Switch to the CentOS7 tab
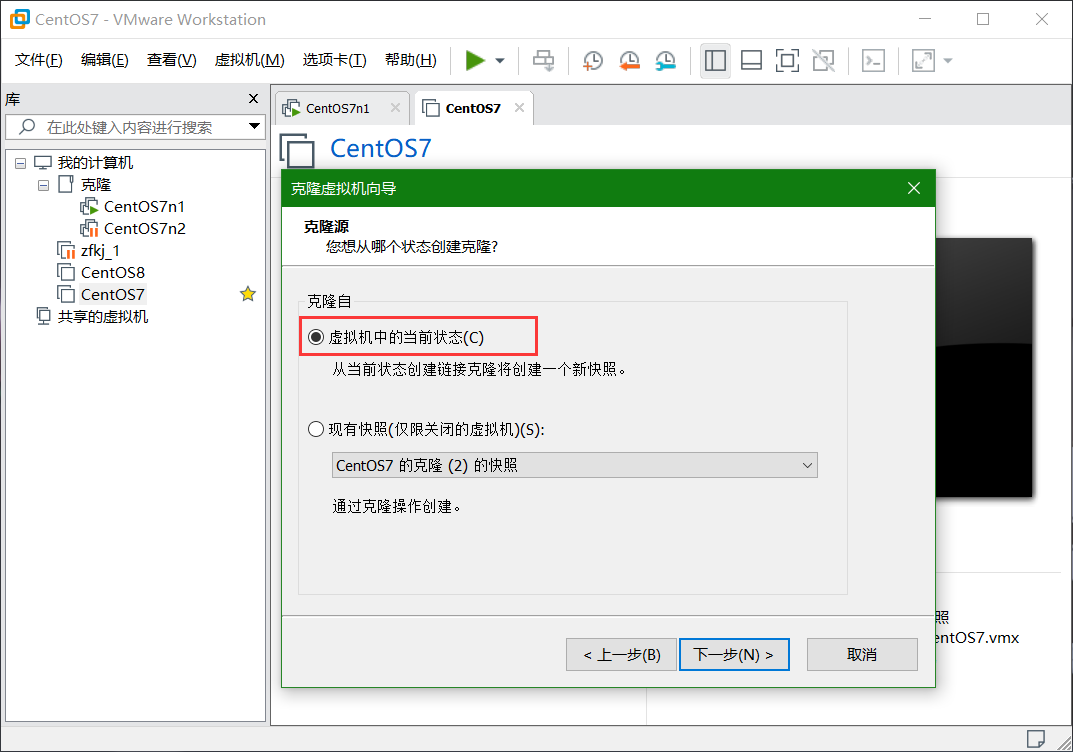 pyautogui.click(x=473, y=108)
